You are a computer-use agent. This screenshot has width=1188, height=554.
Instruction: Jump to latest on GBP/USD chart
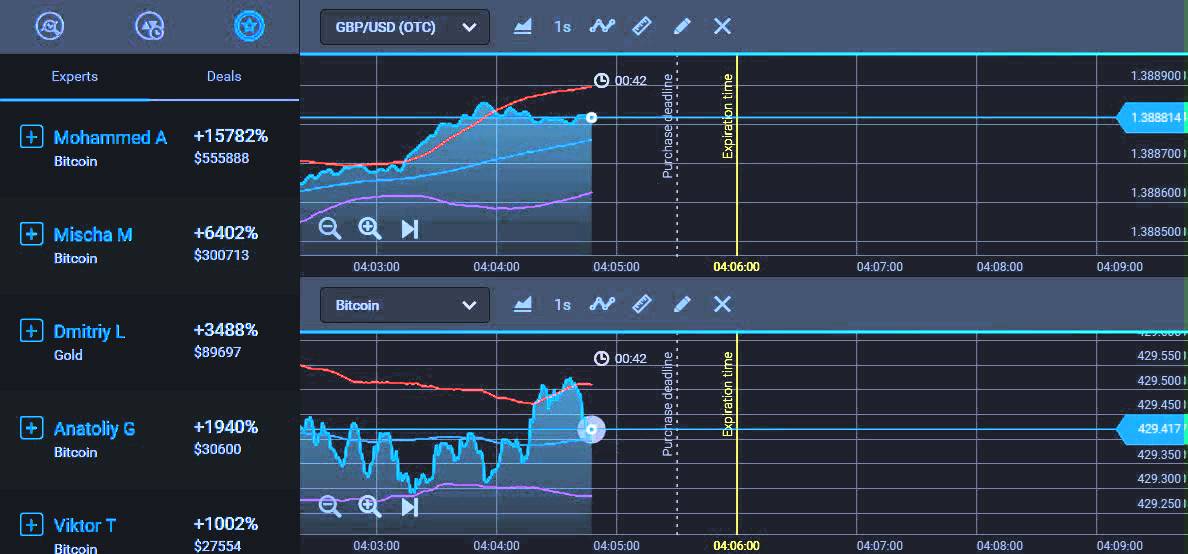tap(410, 228)
